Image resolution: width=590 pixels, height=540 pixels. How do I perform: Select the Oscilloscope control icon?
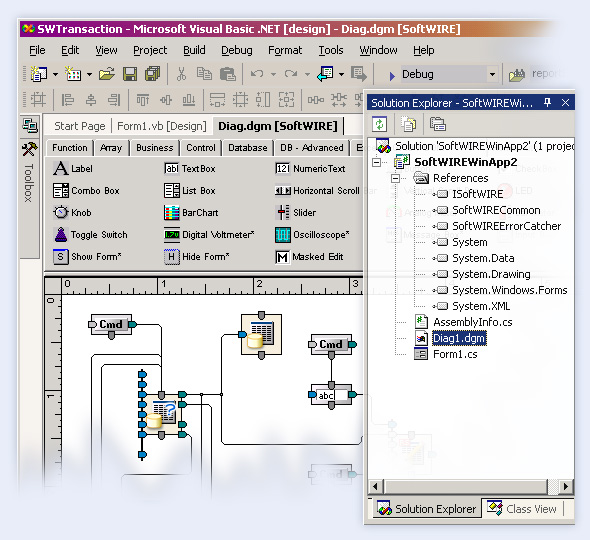click(283, 235)
